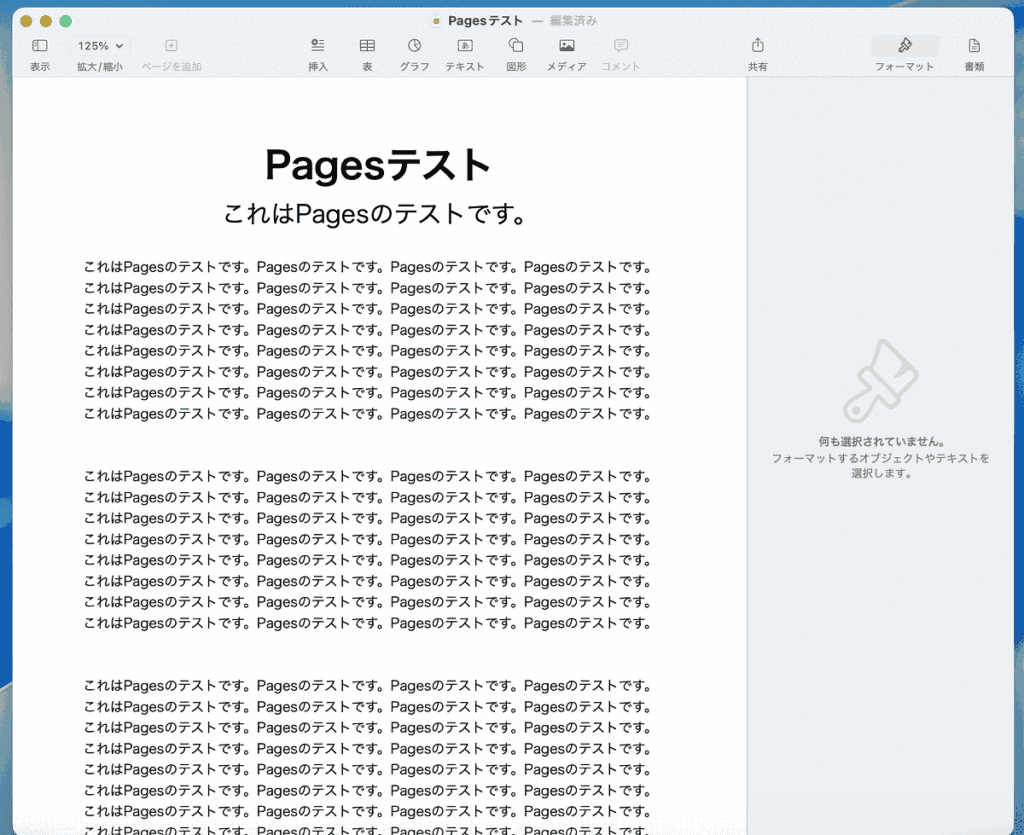The height and width of the screenshot is (835, 1024).
Task: Click the yellow minimize window button
Action: [x=46, y=21]
